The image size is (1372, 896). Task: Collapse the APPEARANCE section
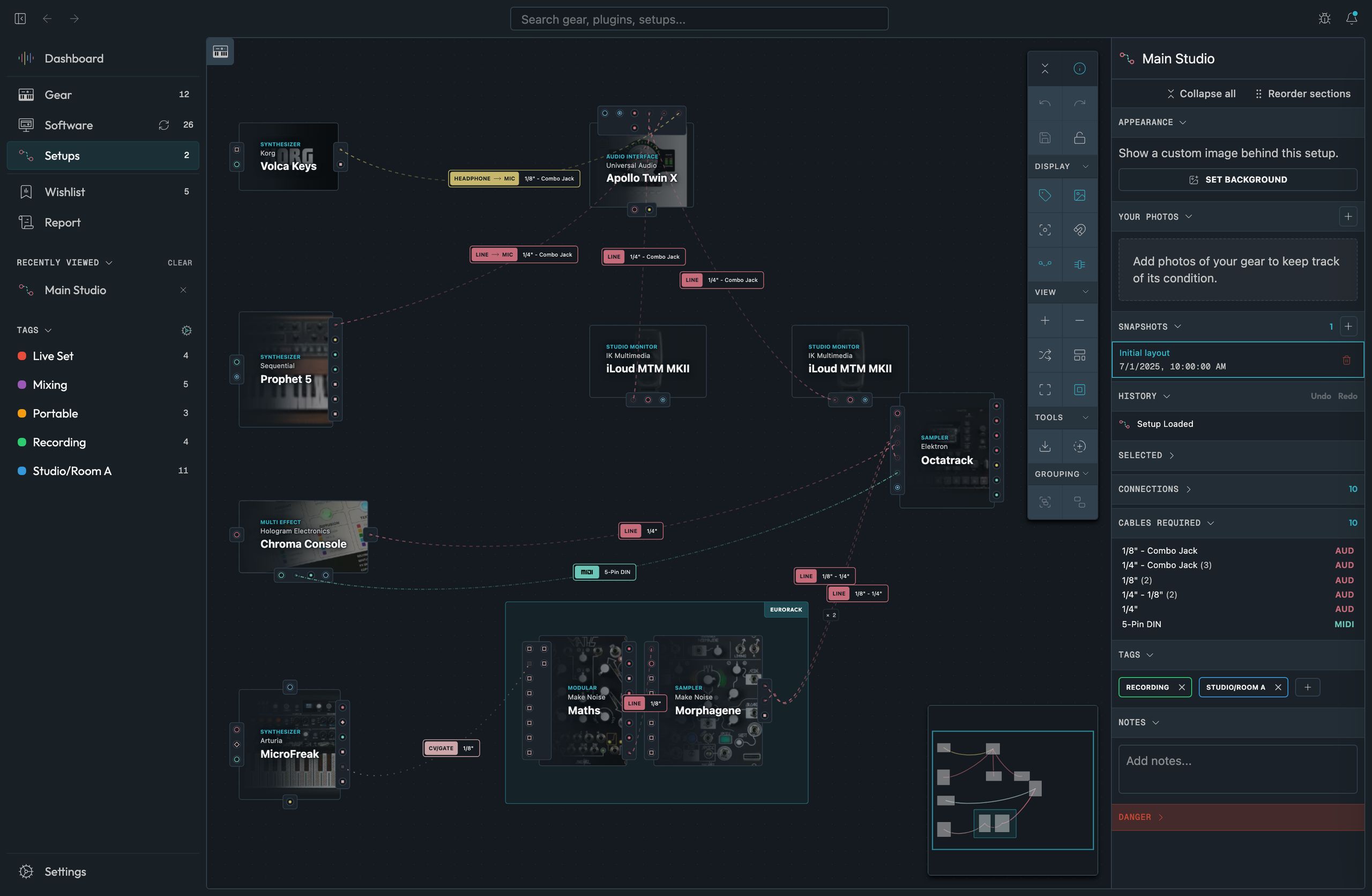1237,122
